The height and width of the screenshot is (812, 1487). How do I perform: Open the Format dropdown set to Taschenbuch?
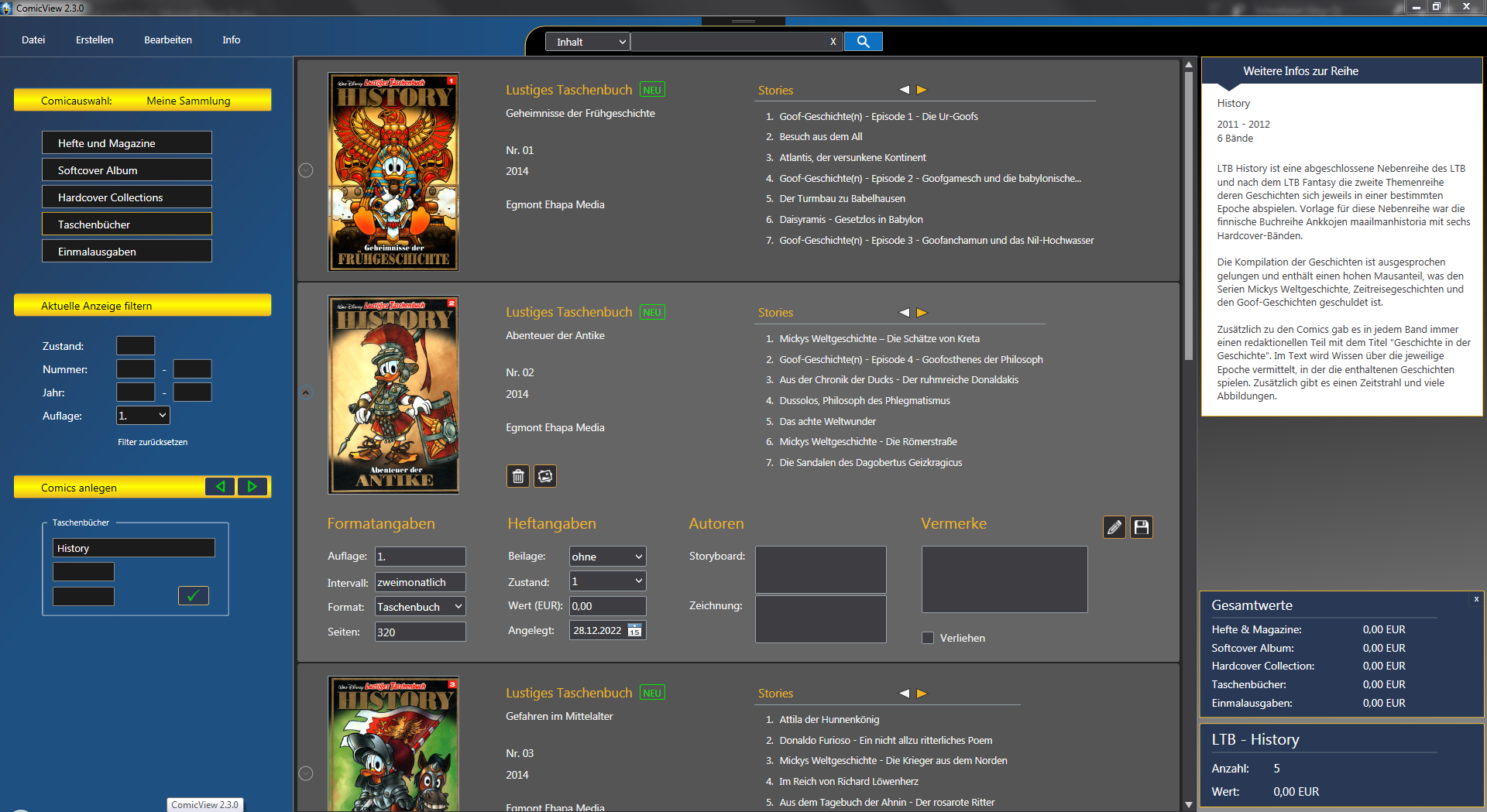click(420, 607)
